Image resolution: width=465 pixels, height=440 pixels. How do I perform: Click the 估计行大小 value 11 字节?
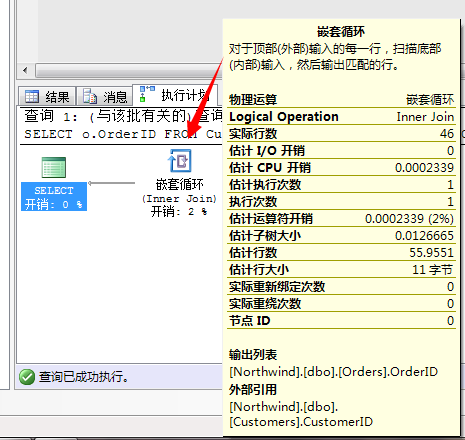433,270
